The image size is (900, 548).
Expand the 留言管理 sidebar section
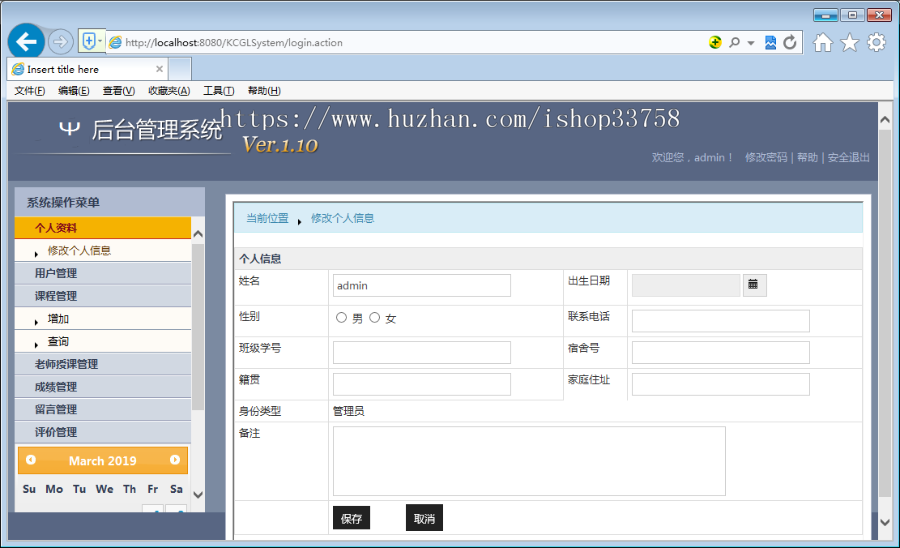pos(103,409)
